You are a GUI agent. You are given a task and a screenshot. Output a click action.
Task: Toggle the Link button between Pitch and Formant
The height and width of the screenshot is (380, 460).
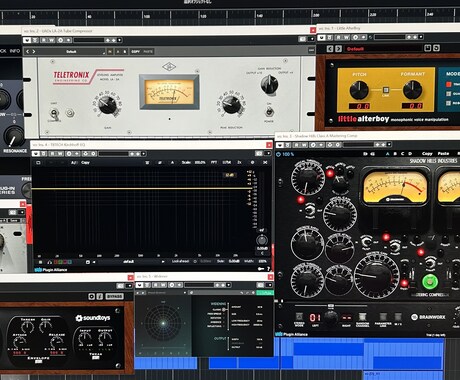(386, 90)
